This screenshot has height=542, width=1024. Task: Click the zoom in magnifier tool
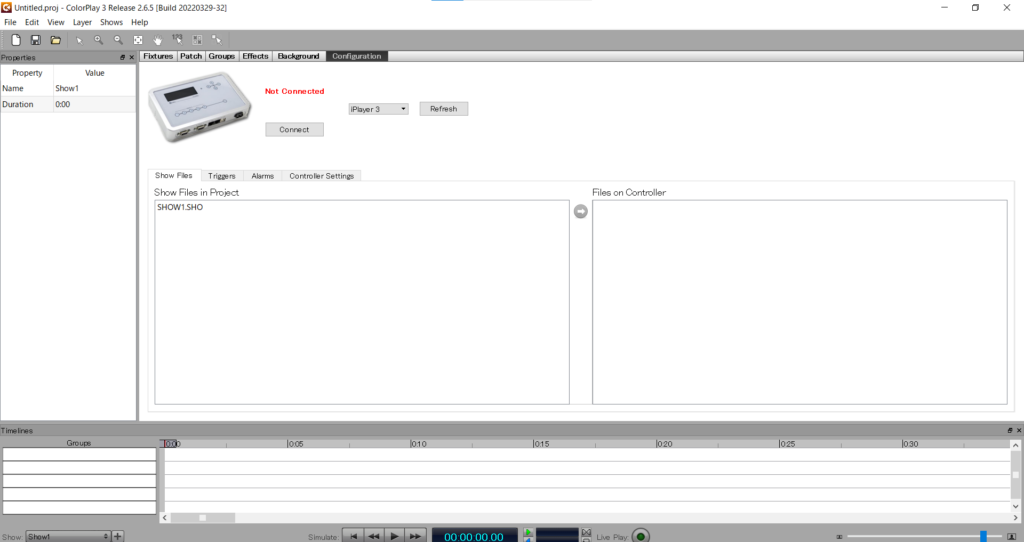(x=98, y=40)
